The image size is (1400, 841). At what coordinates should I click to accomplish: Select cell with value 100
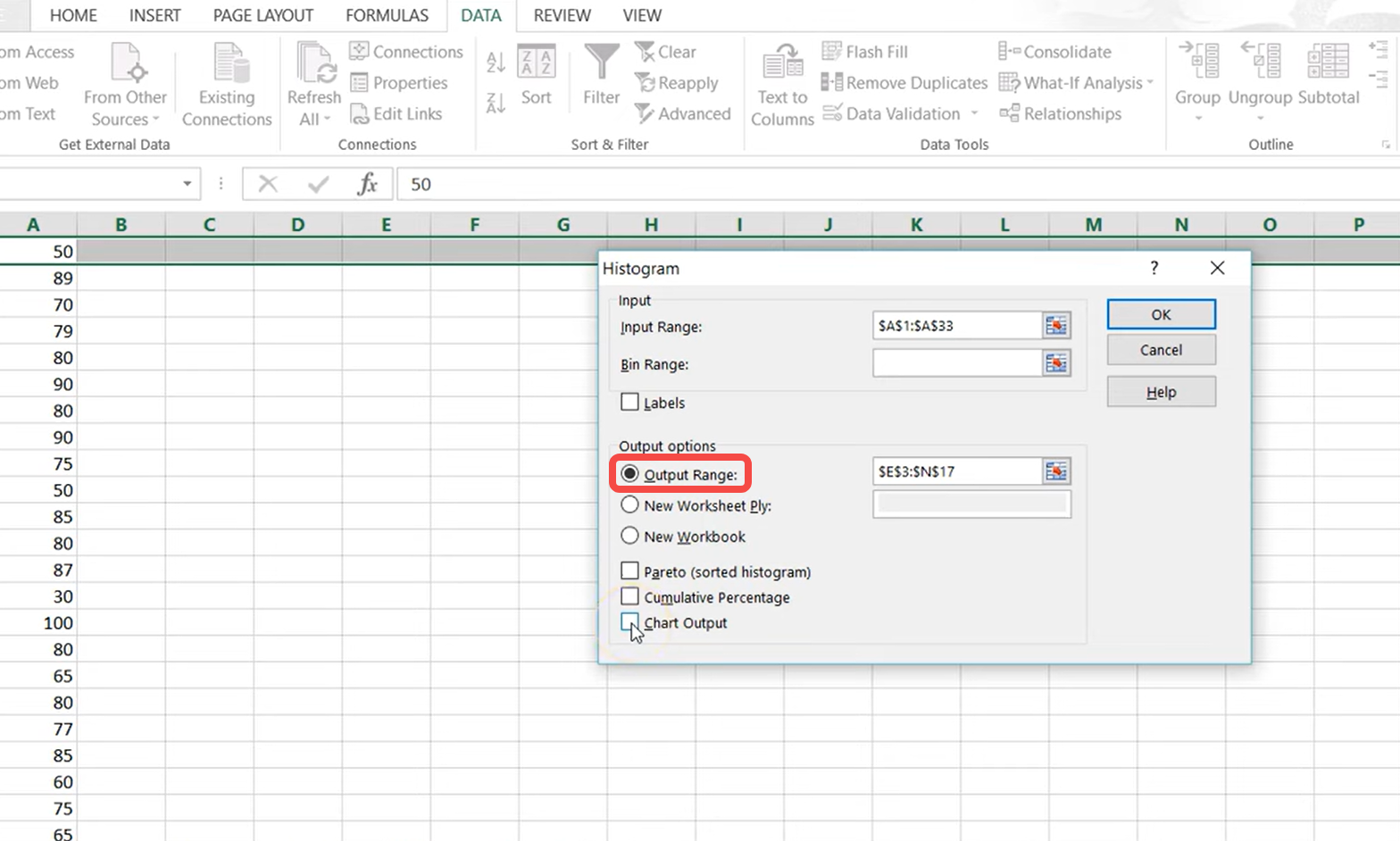click(x=38, y=623)
